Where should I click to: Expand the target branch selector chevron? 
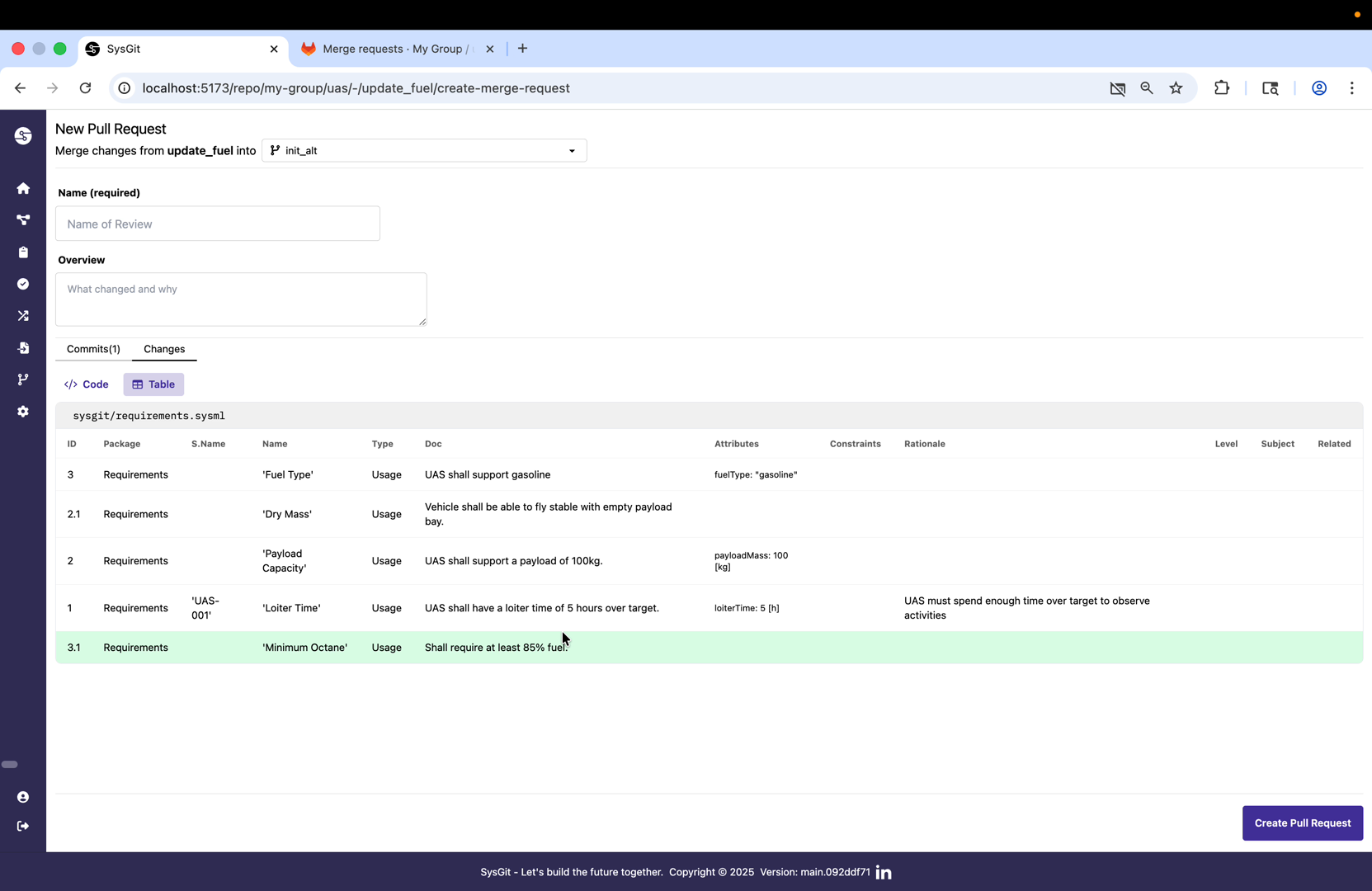tap(572, 151)
